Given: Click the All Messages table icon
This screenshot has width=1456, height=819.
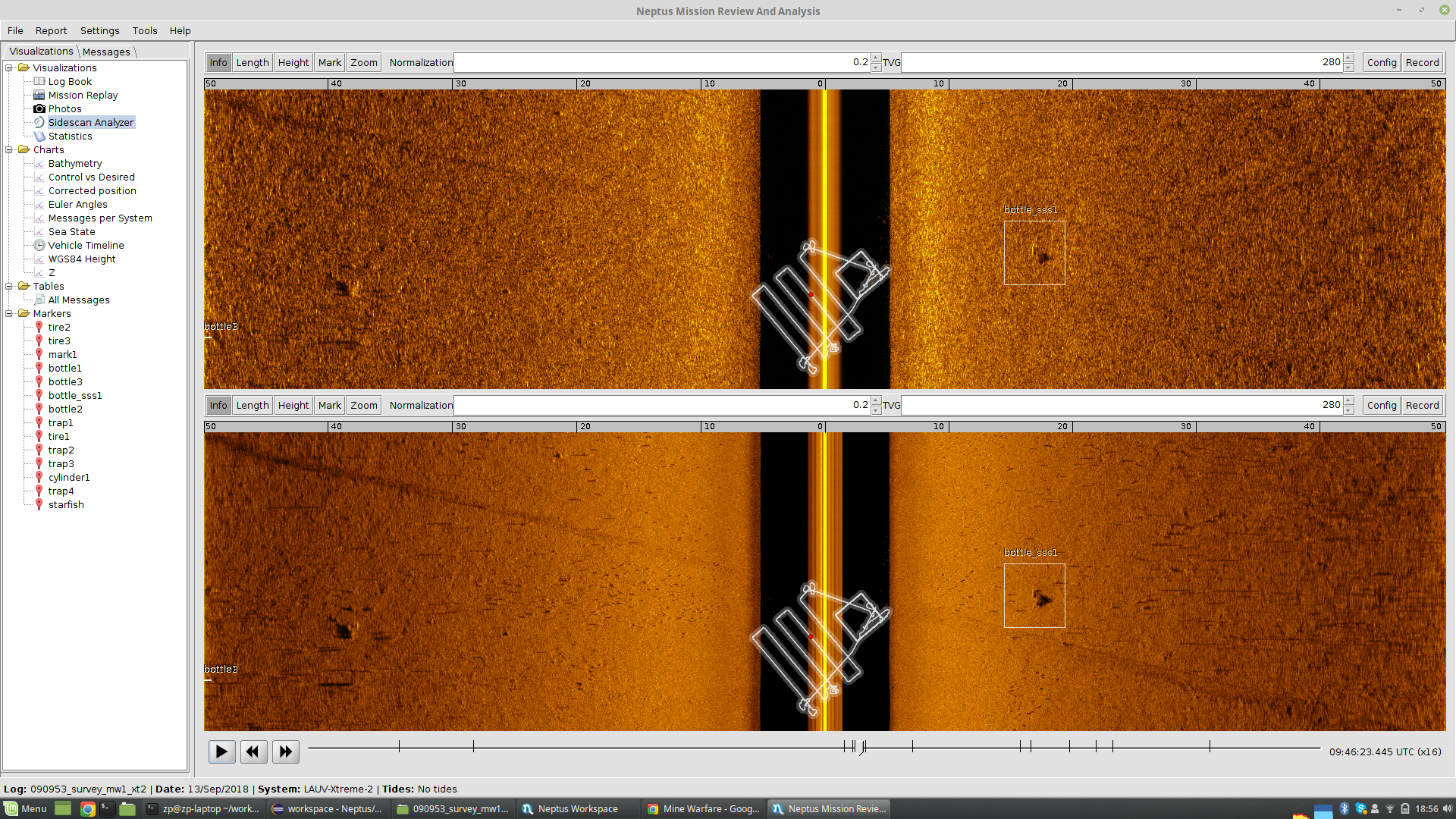Looking at the screenshot, I should [x=39, y=300].
